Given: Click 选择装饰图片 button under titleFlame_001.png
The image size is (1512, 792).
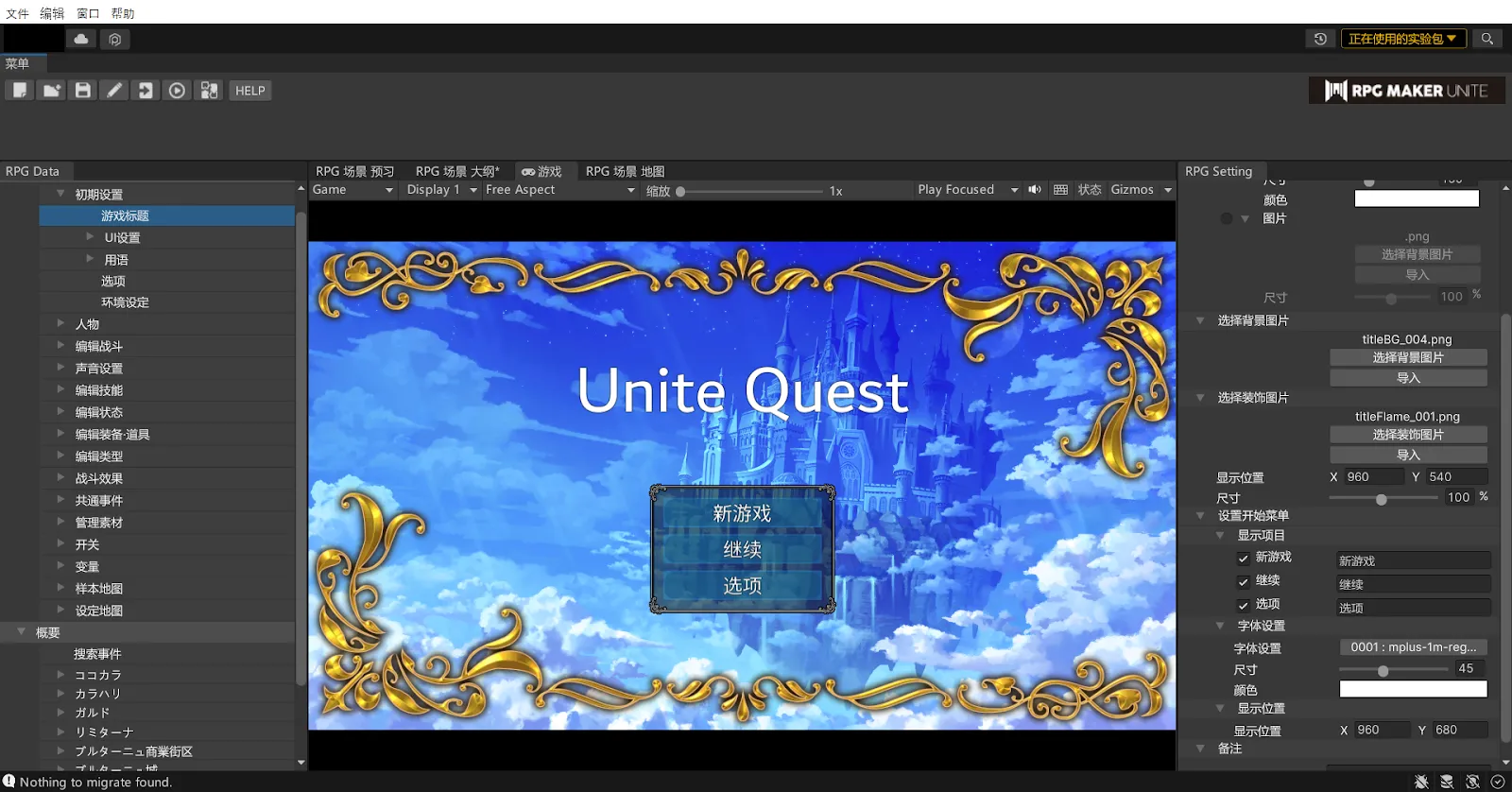Looking at the screenshot, I should pyautogui.click(x=1408, y=435).
